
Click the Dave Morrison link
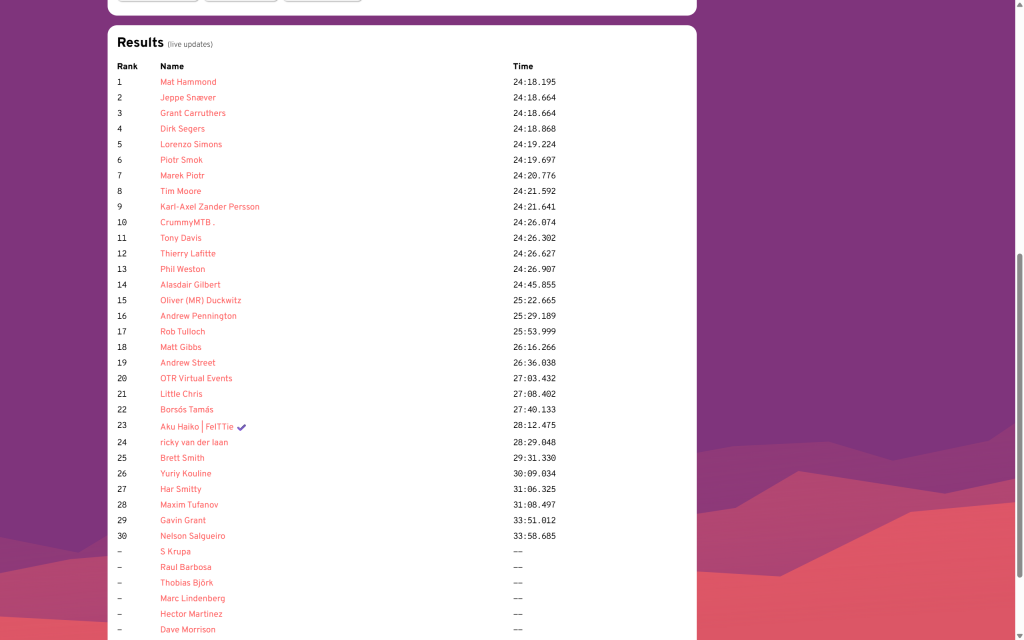188,630
